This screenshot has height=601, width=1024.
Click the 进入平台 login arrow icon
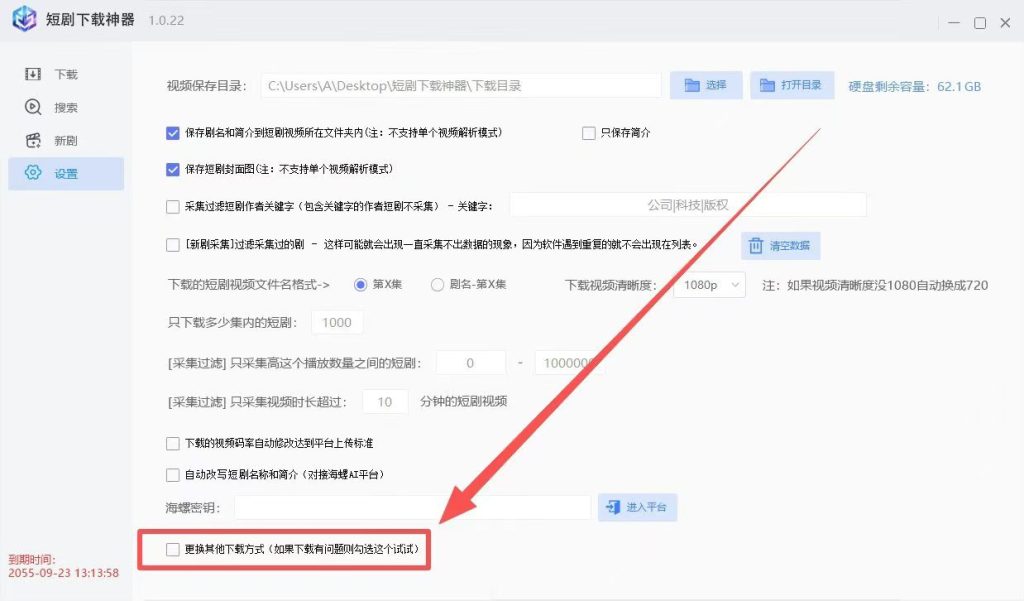613,507
